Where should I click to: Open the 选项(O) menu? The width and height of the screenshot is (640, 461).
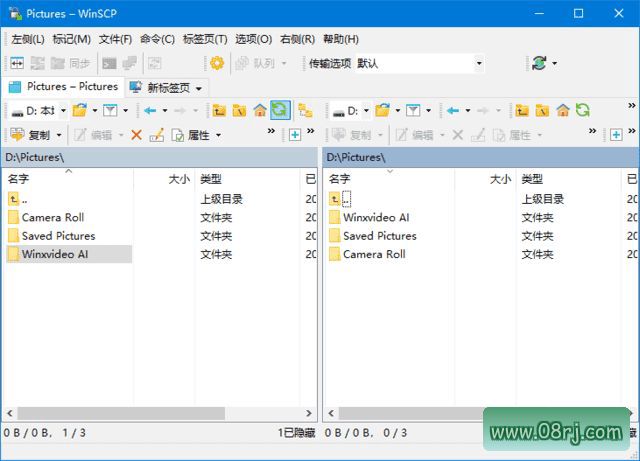point(253,39)
